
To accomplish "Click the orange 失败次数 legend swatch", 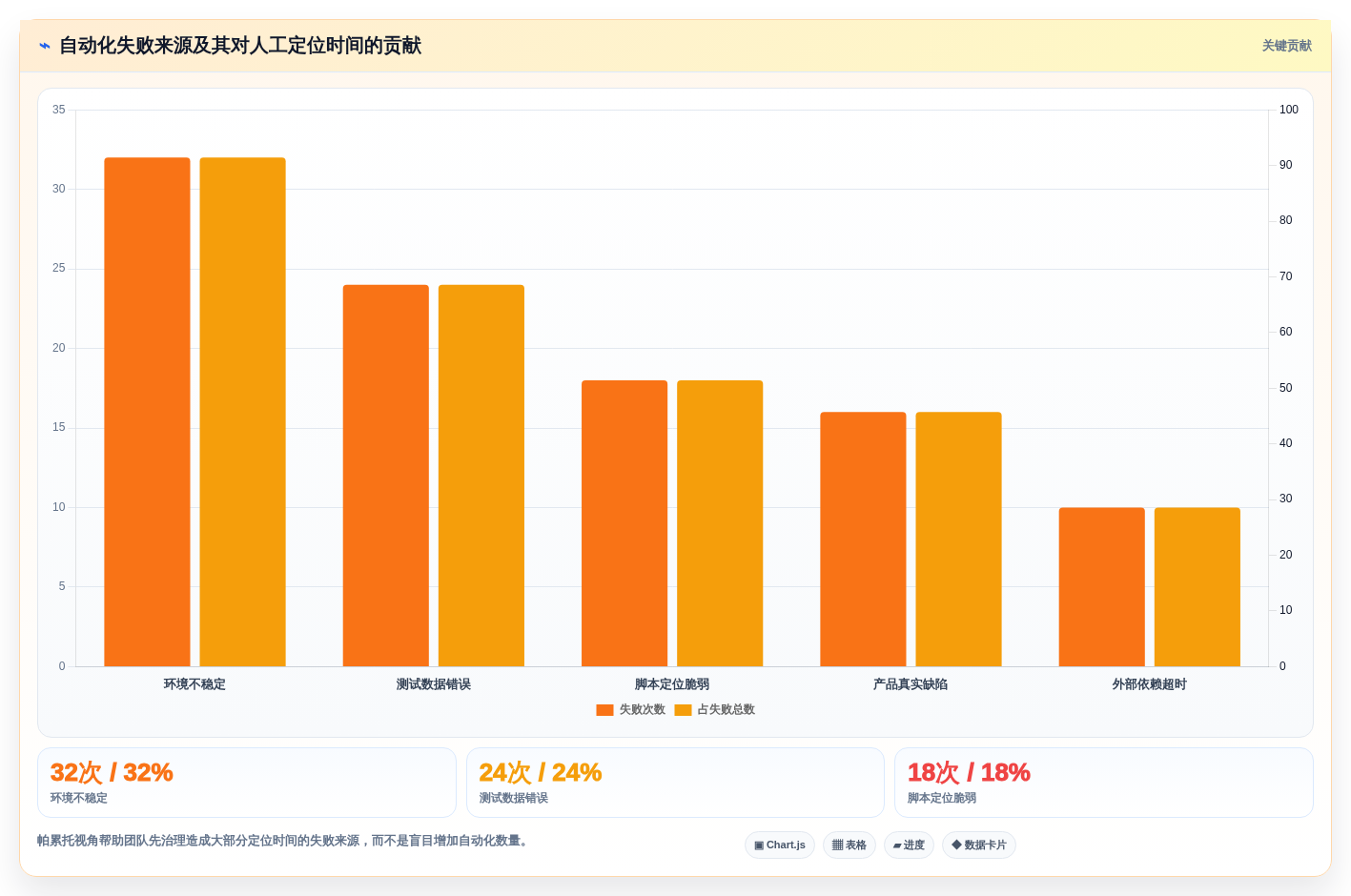I will (x=604, y=709).
